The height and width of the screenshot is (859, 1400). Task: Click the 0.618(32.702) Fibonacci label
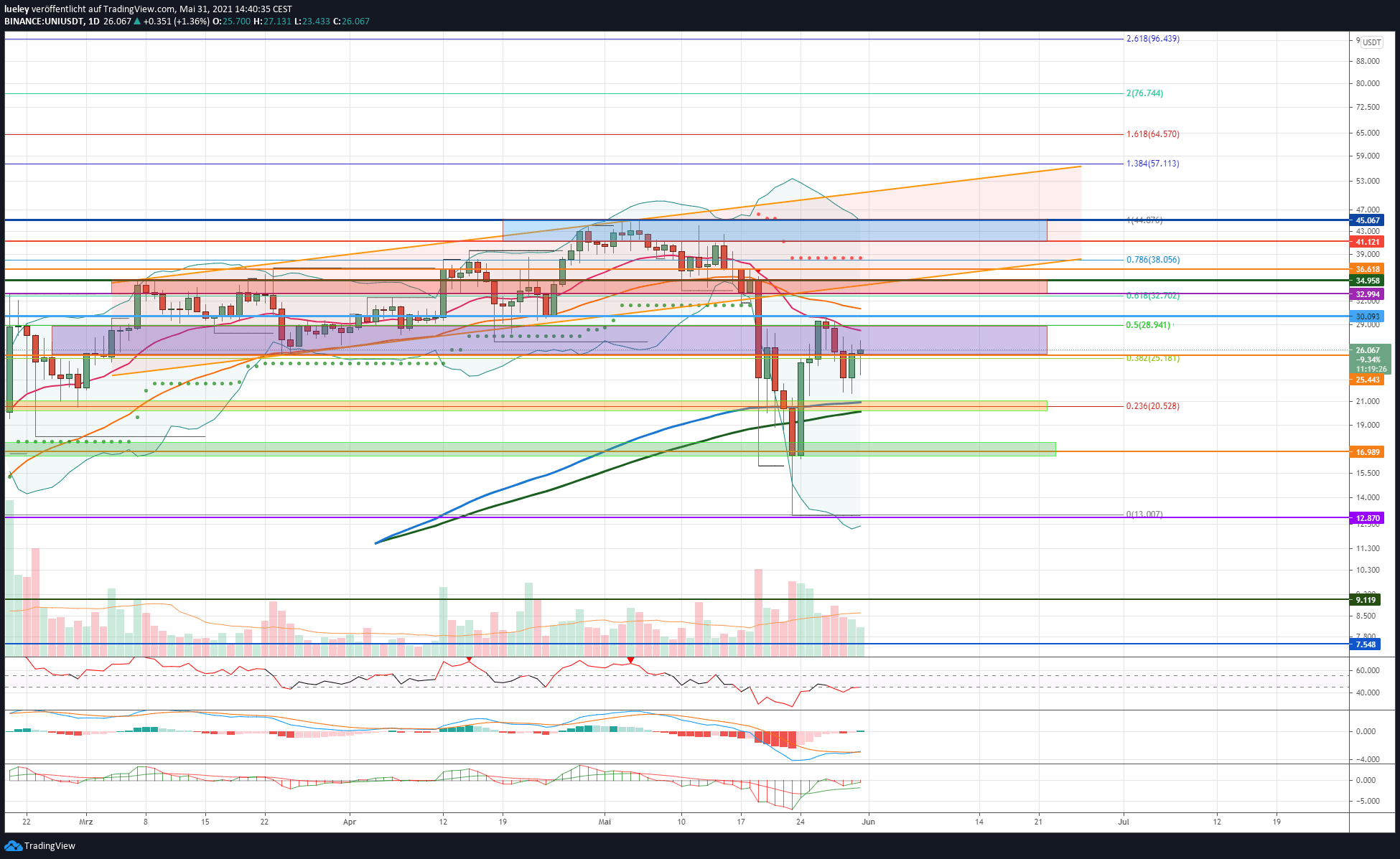coord(1153,296)
